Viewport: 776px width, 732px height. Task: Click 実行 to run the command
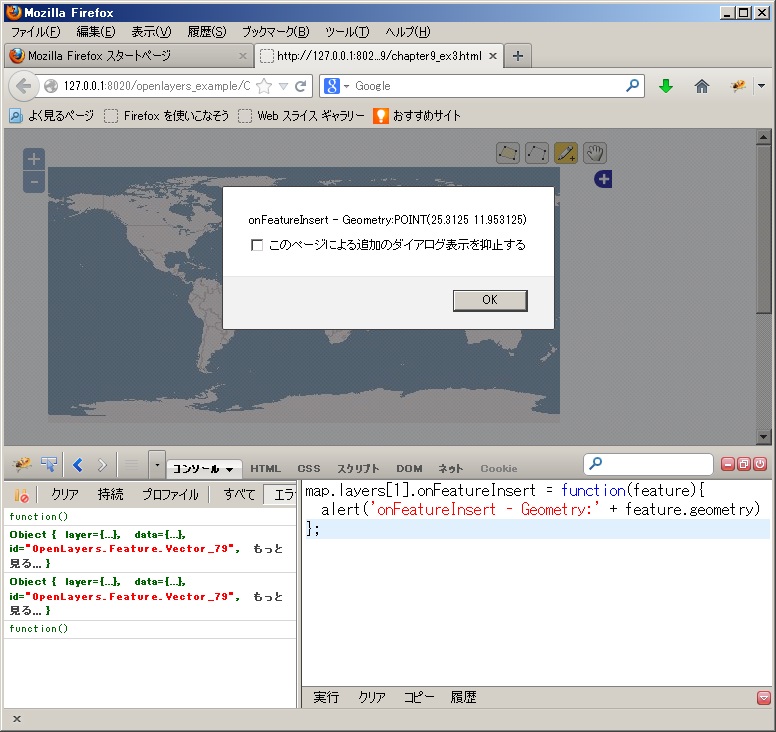tap(326, 697)
